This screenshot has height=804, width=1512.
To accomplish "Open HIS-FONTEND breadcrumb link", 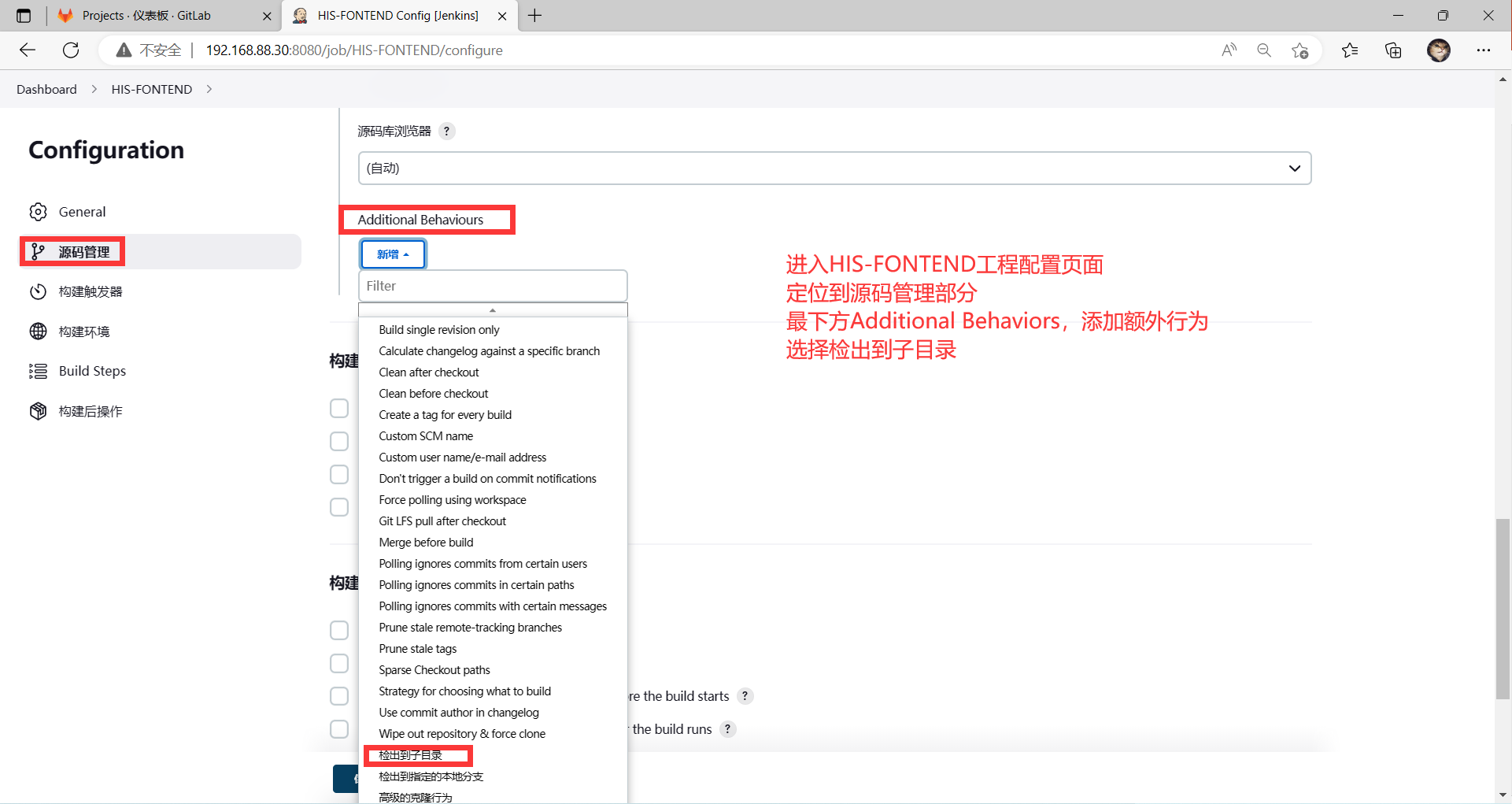I will (152, 90).
